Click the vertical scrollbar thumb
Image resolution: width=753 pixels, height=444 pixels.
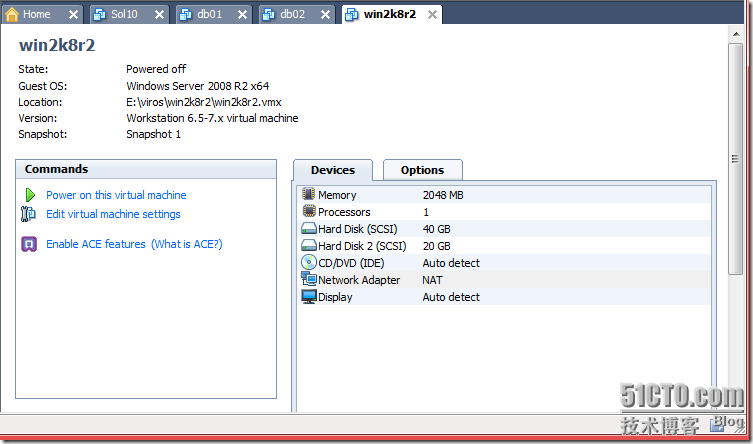tap(735, 159)
